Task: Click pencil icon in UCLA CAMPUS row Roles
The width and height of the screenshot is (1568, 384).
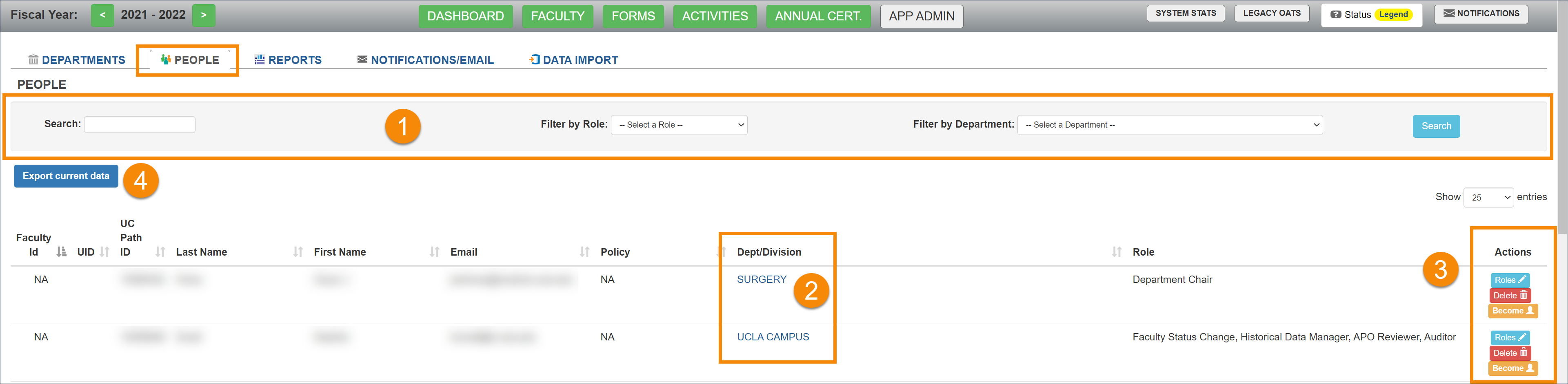Action: tap(1522, 337)
